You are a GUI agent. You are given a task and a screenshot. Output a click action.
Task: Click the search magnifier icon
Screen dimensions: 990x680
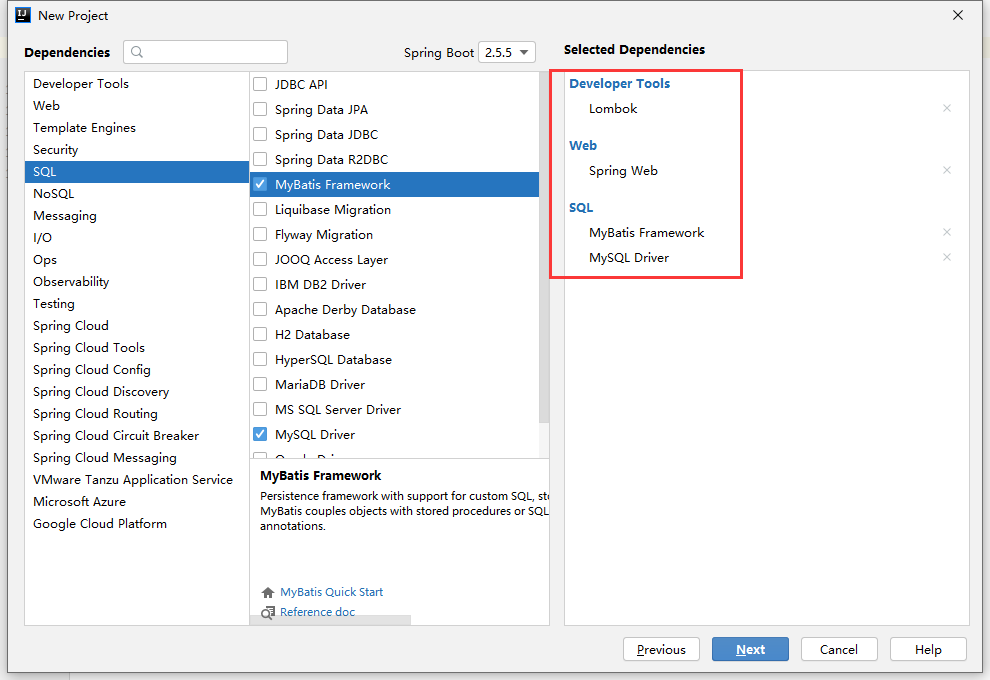coord(137,52)
